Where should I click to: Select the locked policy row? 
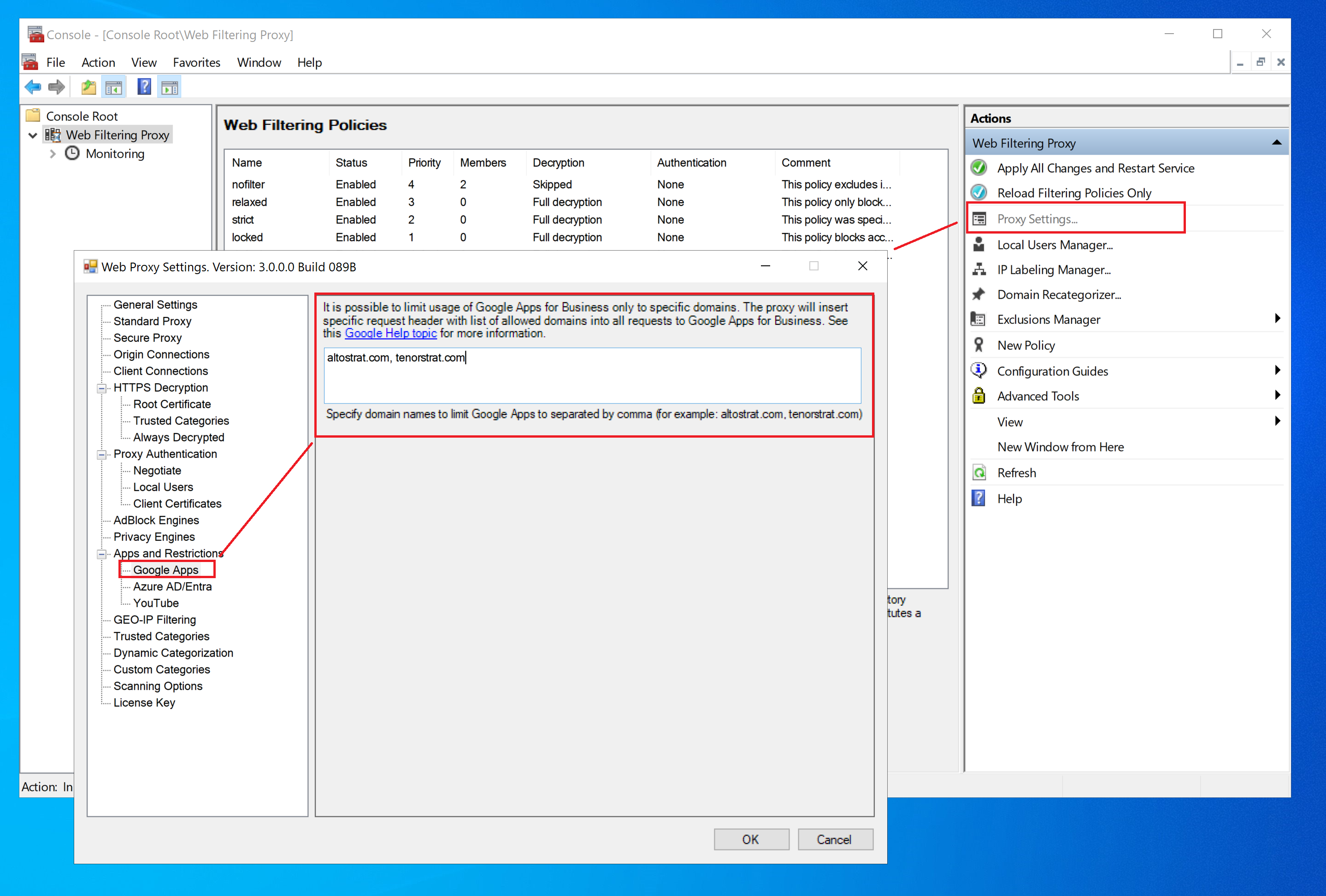(x=561, y=237)
